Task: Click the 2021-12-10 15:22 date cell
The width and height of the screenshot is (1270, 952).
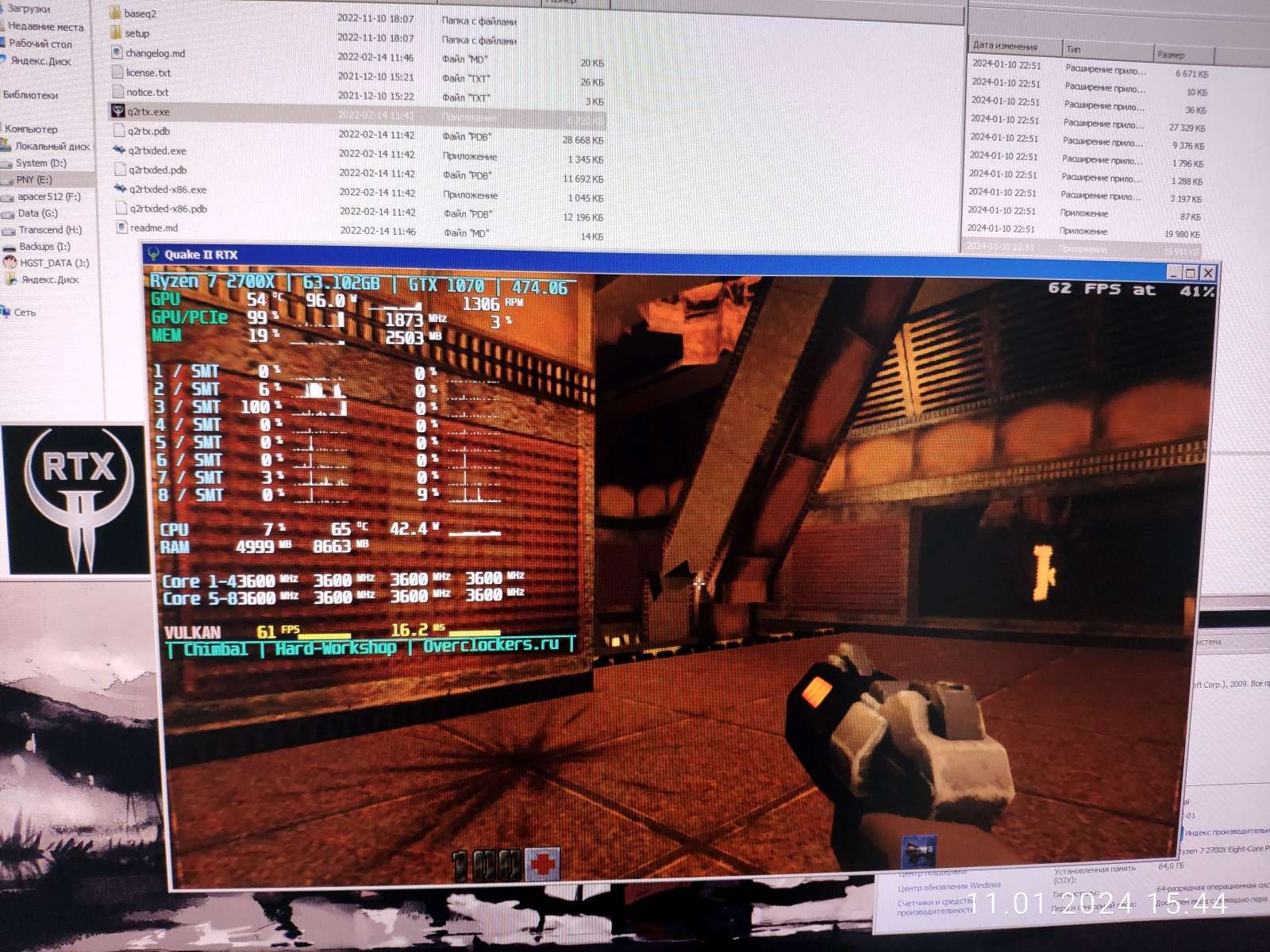Action: point(376,96)
